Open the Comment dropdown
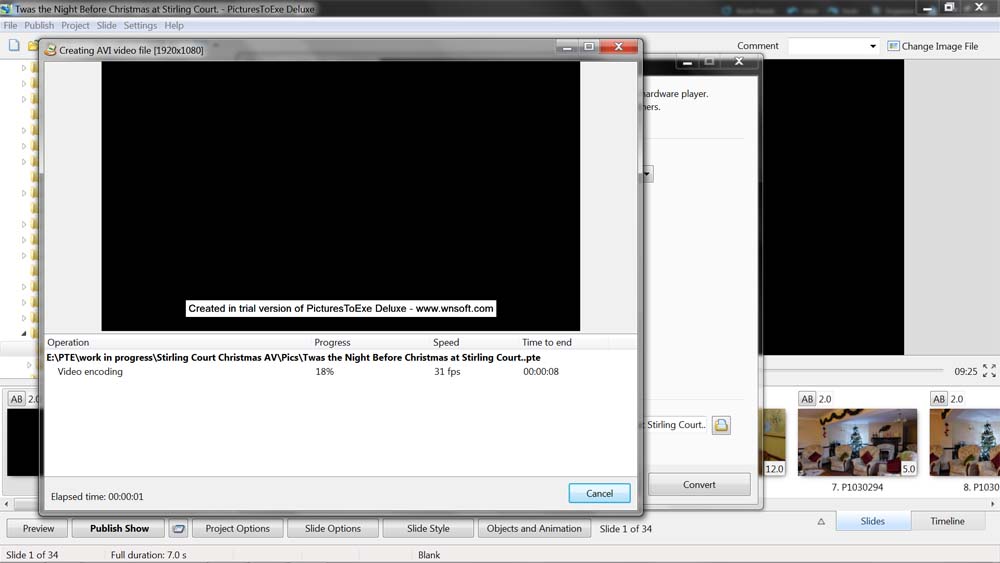The height and width of the screenshot is (563, 1000). point(872,46)
